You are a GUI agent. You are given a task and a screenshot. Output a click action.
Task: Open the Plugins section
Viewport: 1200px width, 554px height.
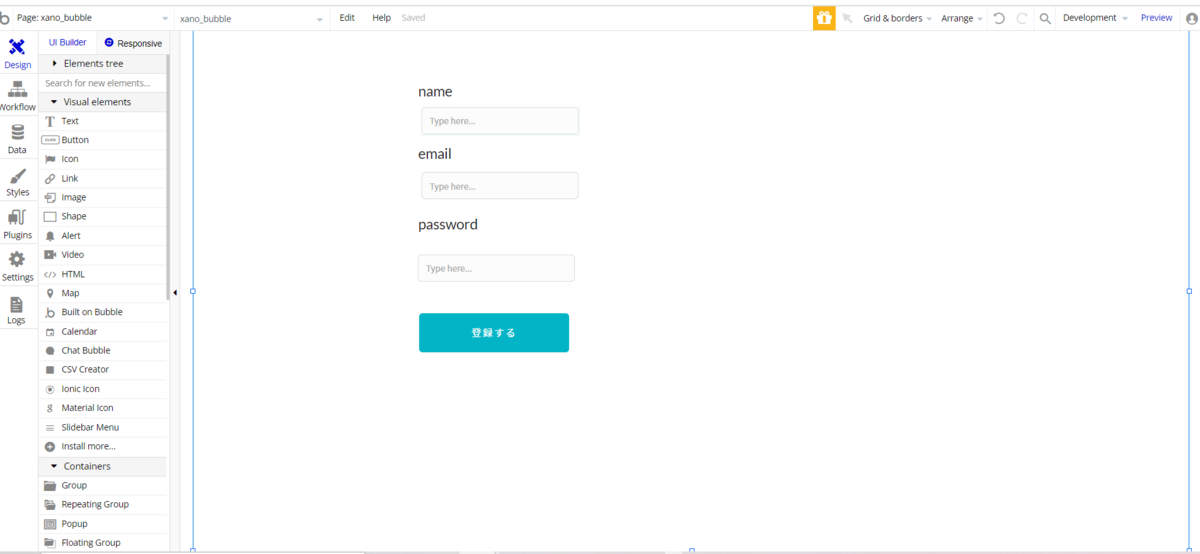pyautogui.click(x=17, y=225)
